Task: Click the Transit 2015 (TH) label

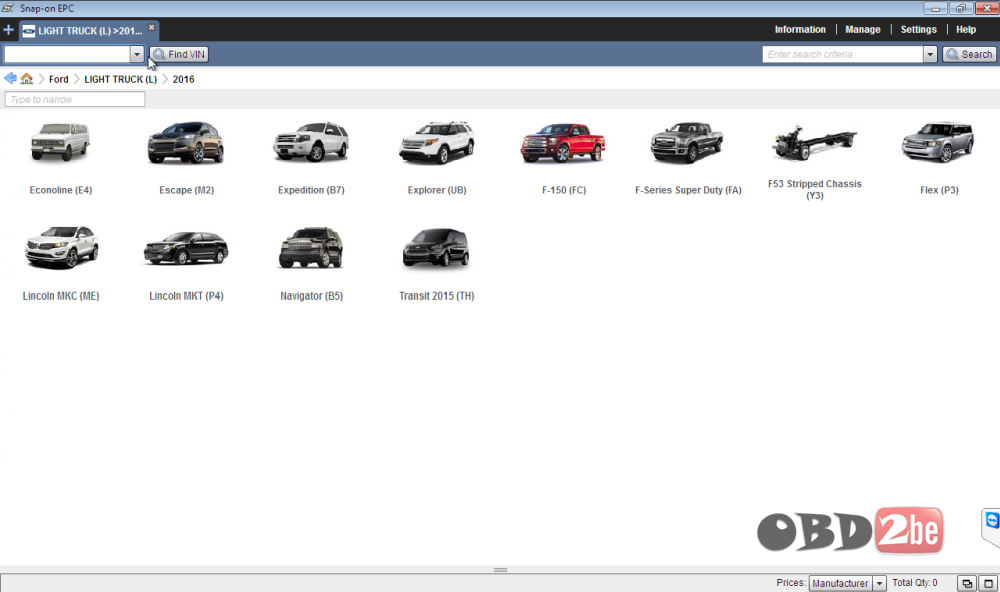Action: click(x=437, y=296)
